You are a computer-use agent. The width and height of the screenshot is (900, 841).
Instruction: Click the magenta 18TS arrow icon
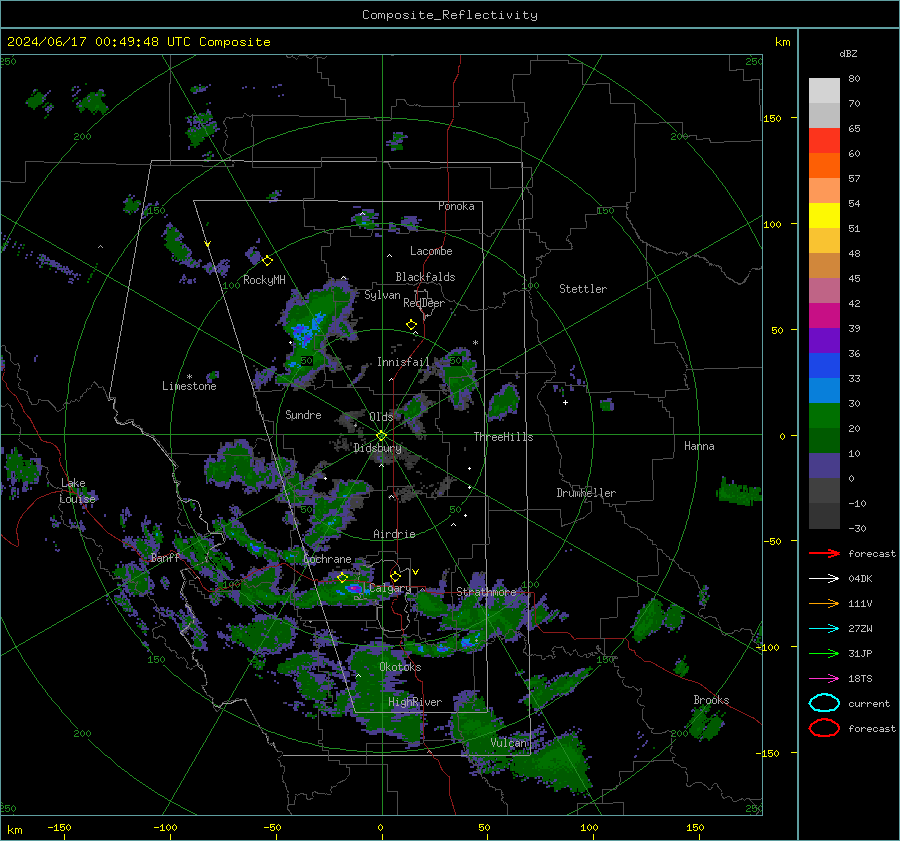point(824,679)
